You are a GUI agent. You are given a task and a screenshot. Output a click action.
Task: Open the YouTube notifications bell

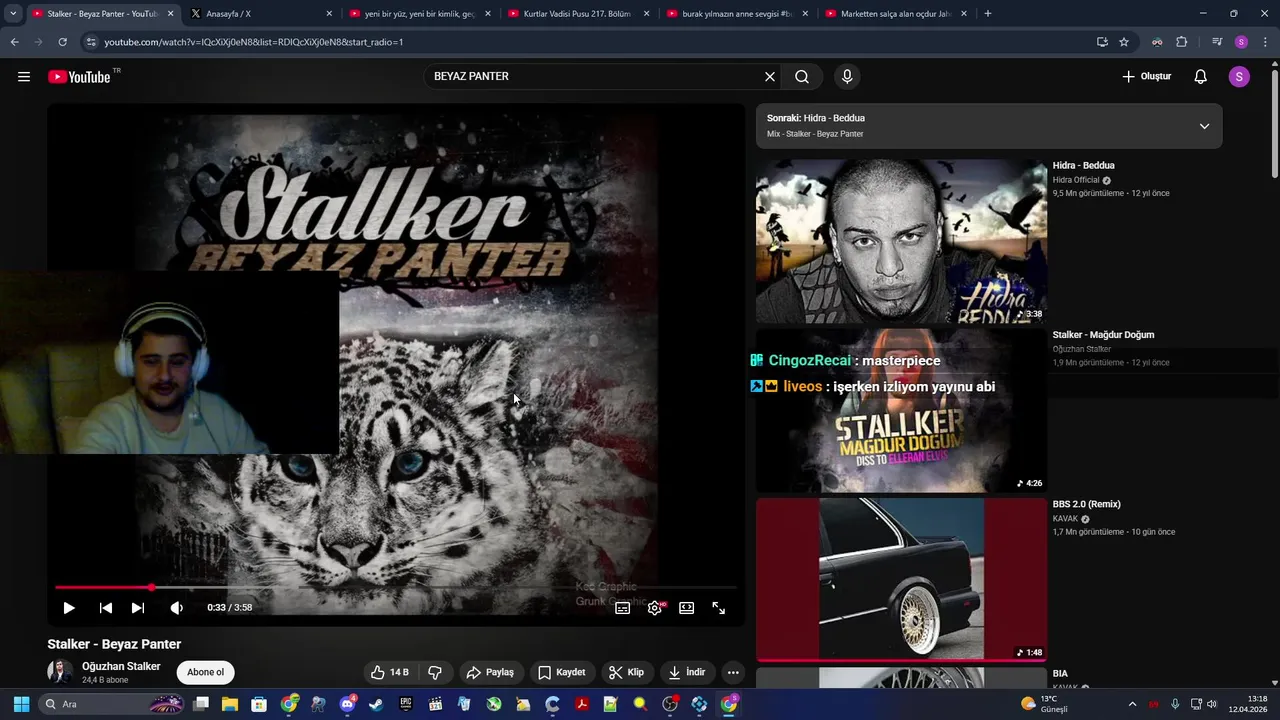click(x=1201, y=77)
